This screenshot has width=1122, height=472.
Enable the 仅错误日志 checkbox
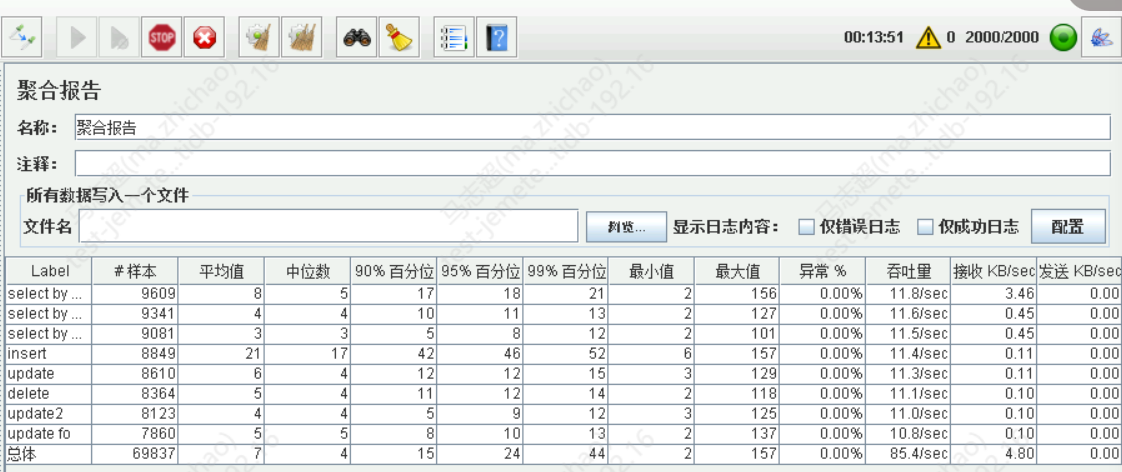806,227
